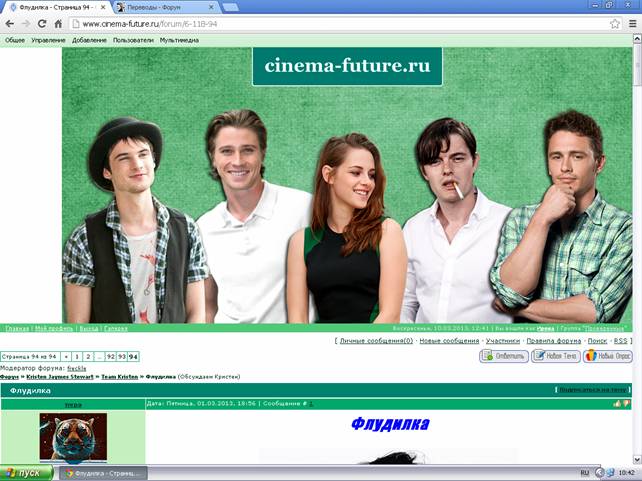
Task: Select the Флудилка - Страница 94 tab
Action: tap(57, 7)
